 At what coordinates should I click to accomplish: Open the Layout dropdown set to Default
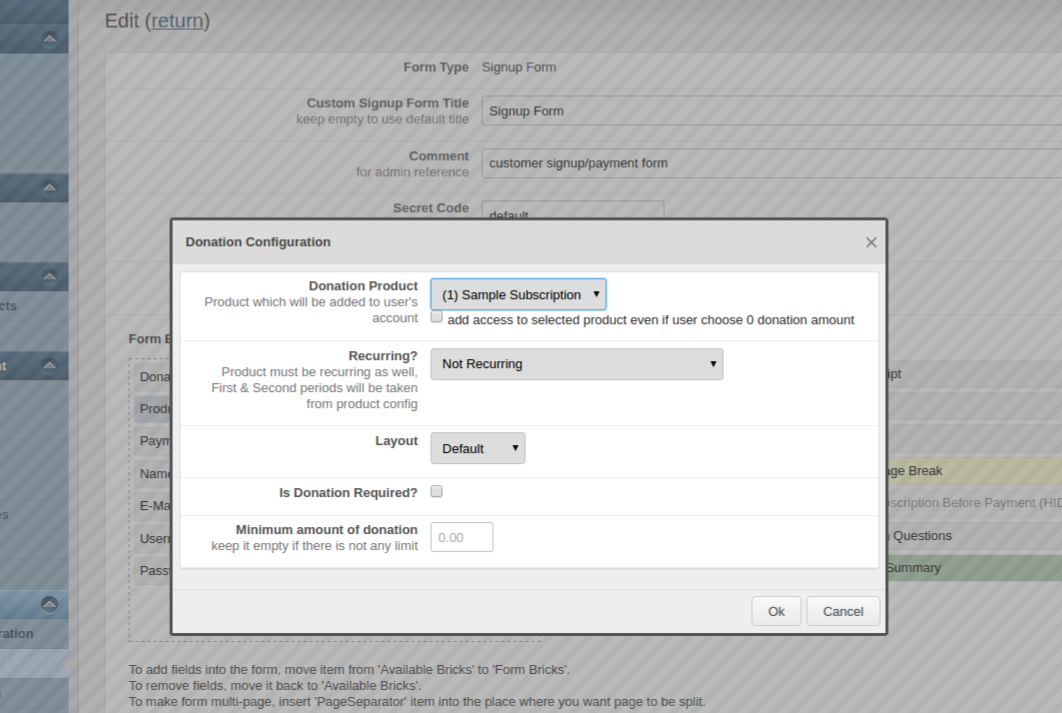477,448
